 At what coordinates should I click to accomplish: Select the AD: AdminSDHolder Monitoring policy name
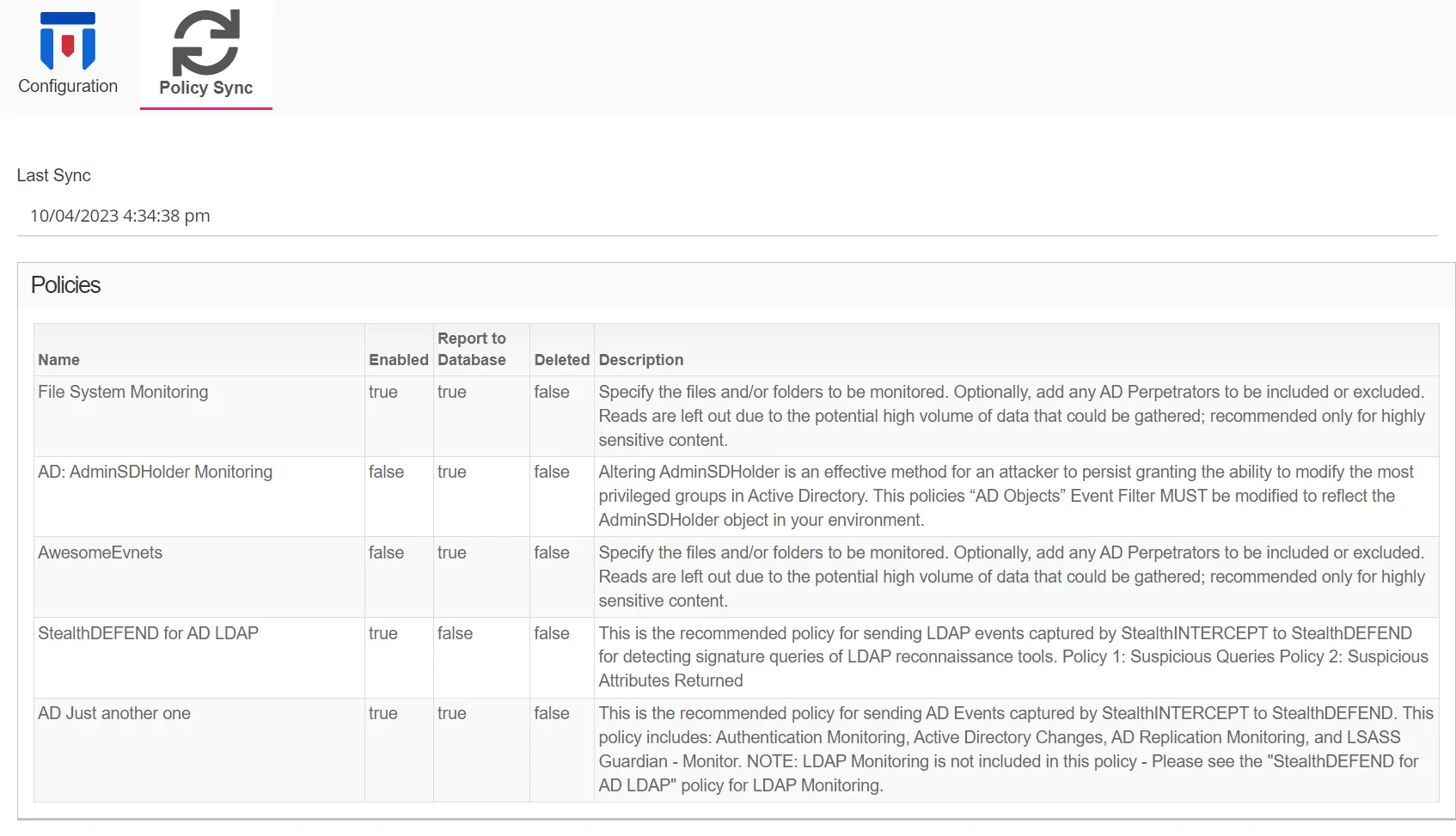155,472
